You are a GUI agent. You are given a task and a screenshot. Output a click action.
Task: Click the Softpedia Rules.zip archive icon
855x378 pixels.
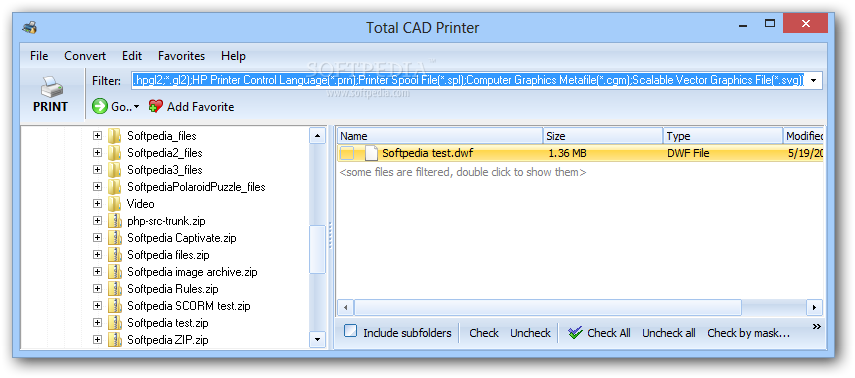[x=114, y=289]
